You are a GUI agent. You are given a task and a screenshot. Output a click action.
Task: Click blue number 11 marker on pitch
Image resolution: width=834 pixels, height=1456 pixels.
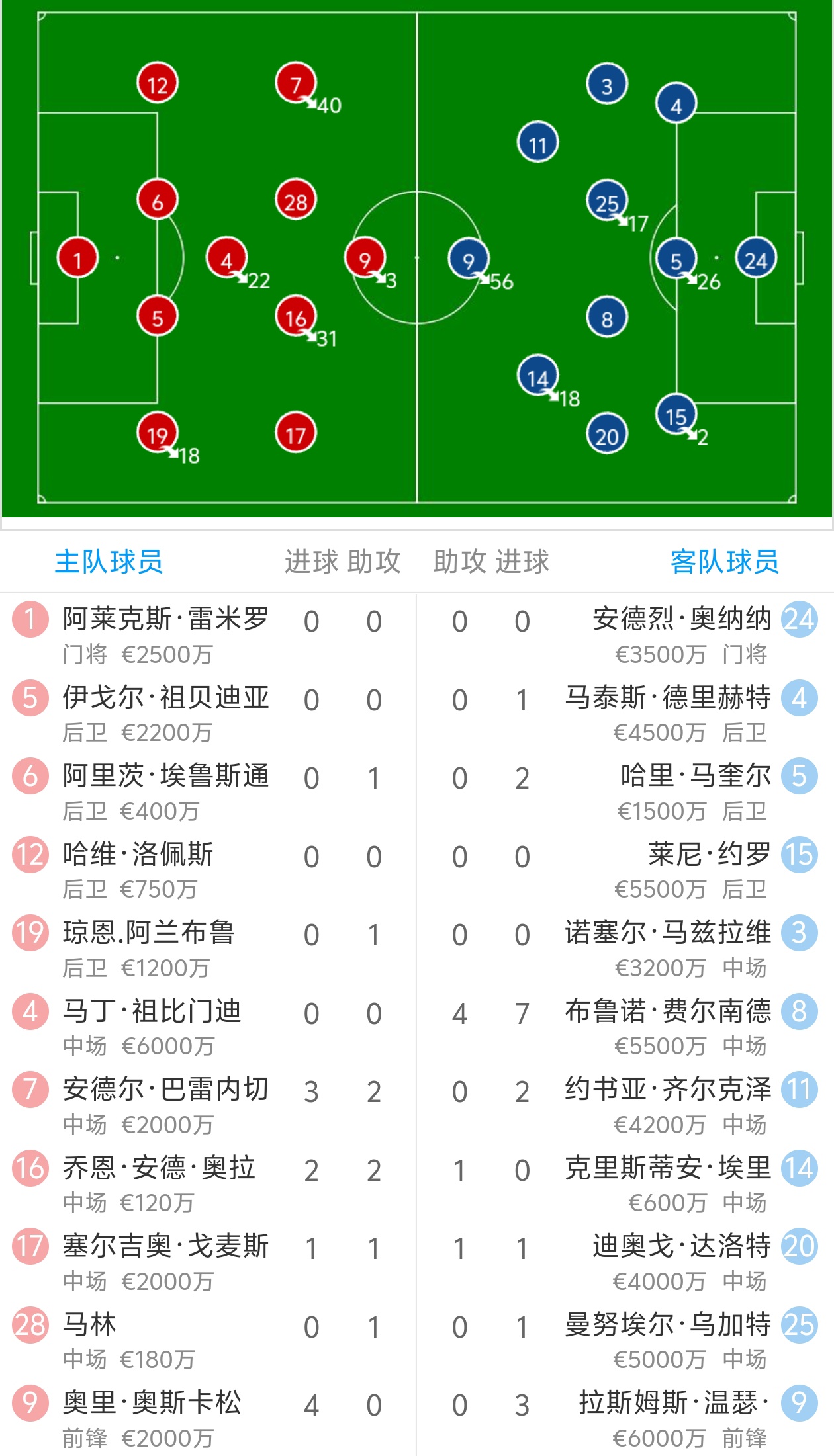537,143
